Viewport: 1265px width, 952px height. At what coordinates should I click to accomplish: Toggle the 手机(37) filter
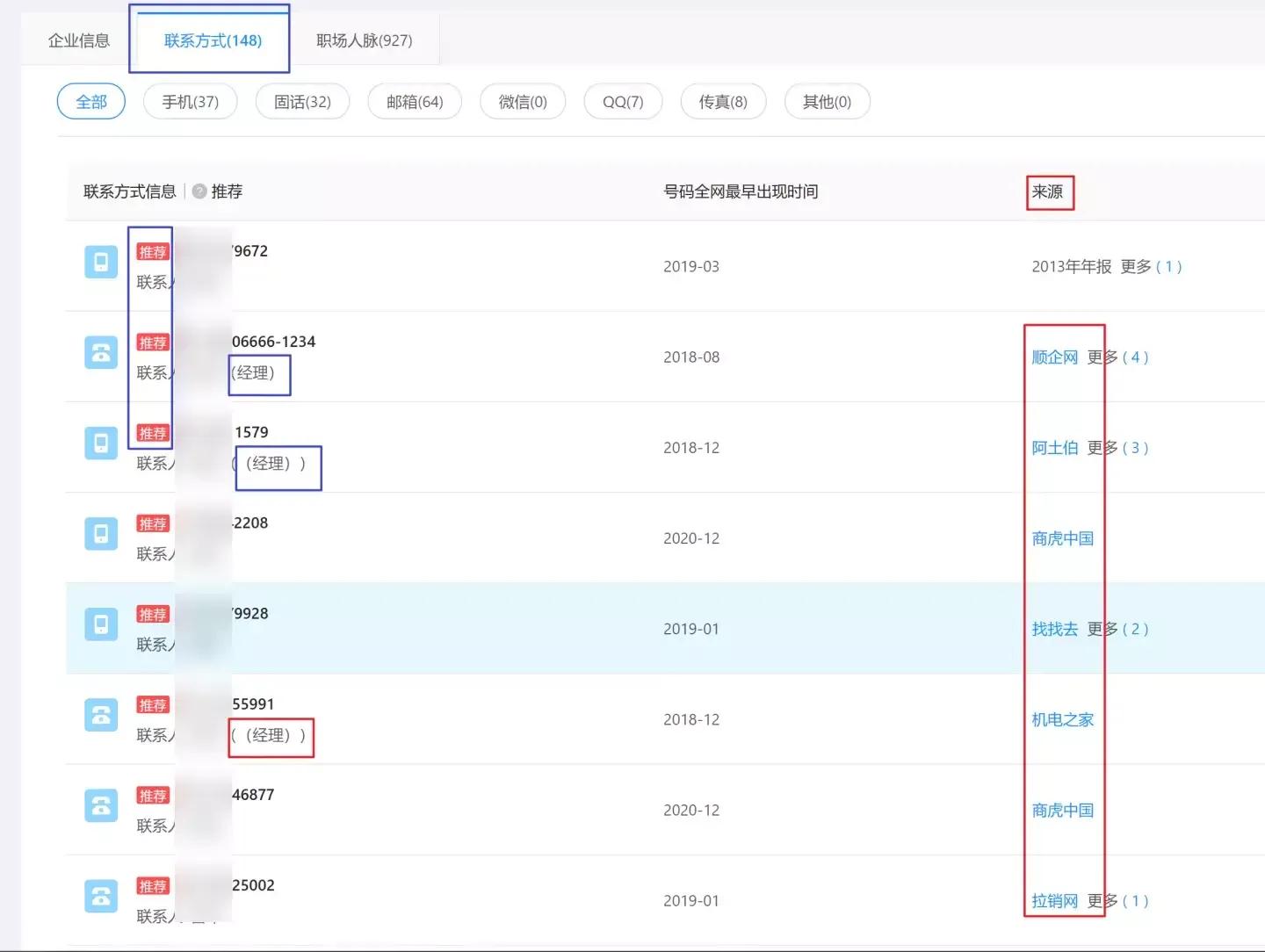tap(190, 101)
